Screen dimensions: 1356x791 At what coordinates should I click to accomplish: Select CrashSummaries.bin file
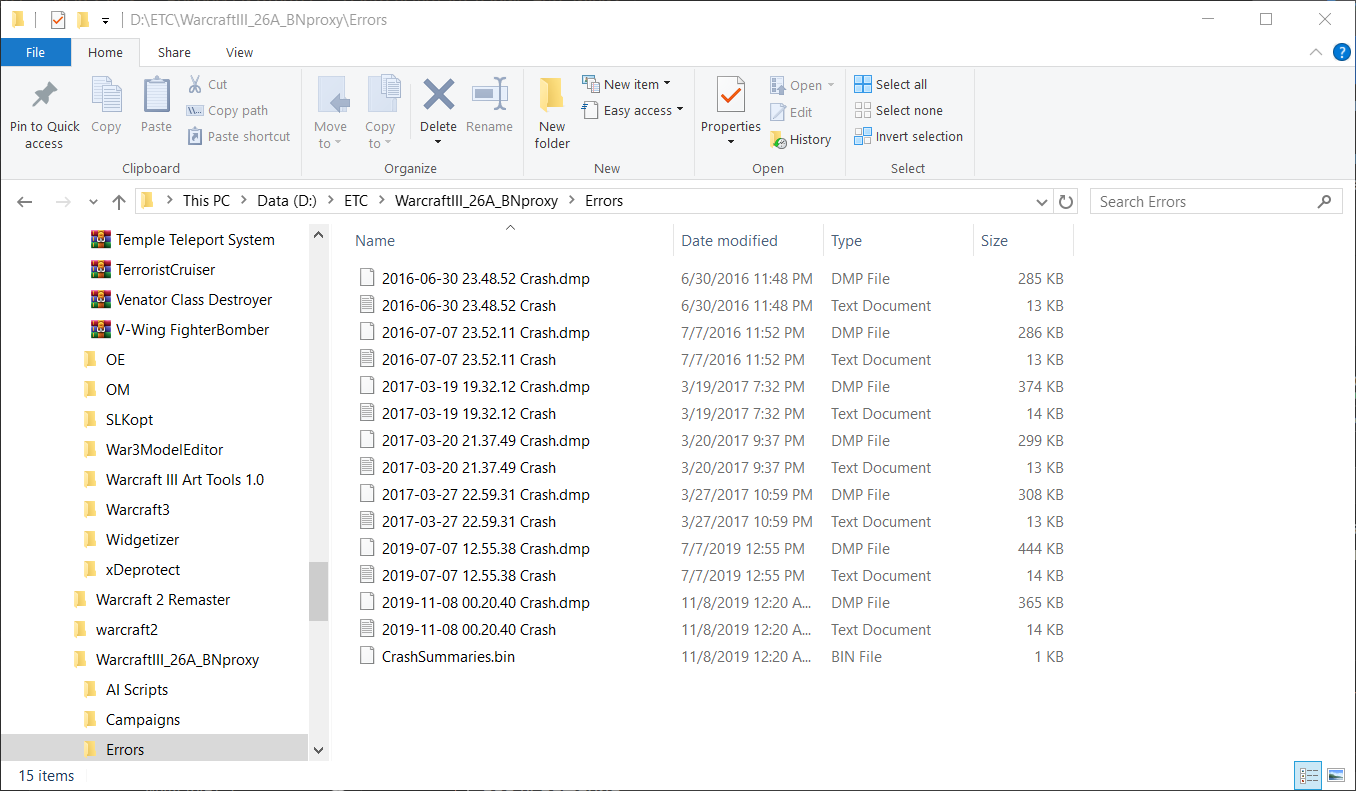[448, 657]
